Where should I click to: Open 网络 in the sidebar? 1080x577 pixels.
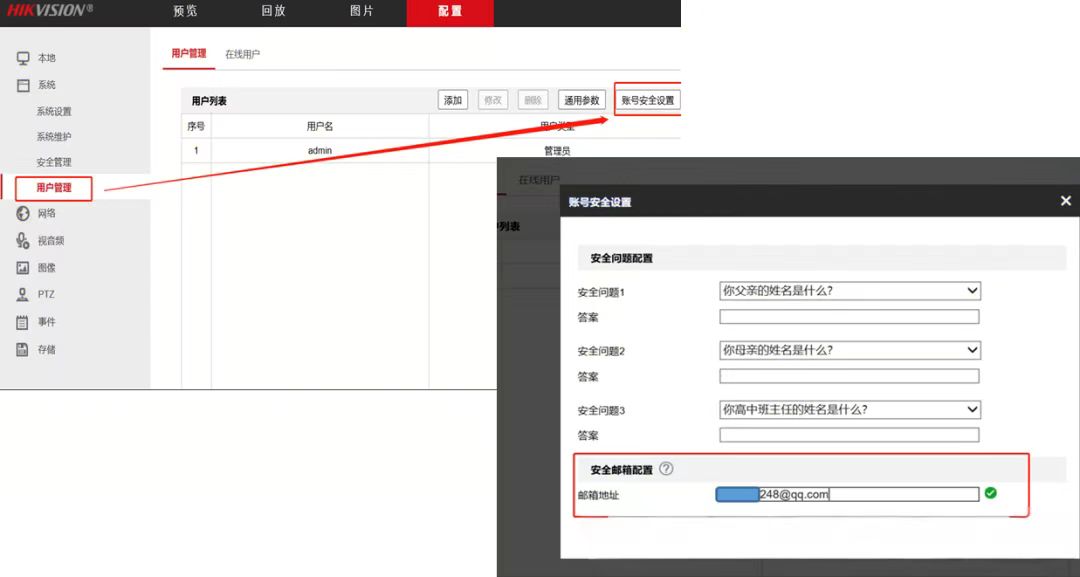tap(47, 213)
